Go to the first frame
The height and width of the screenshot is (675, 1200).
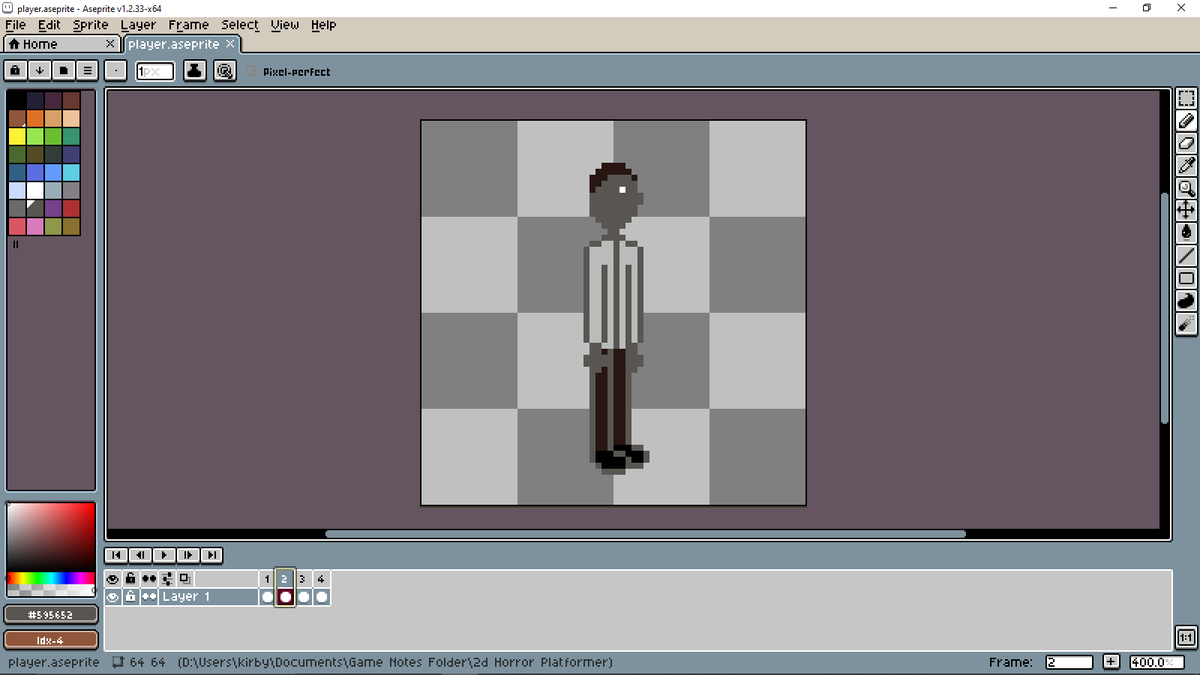click(x=116, y=555)
